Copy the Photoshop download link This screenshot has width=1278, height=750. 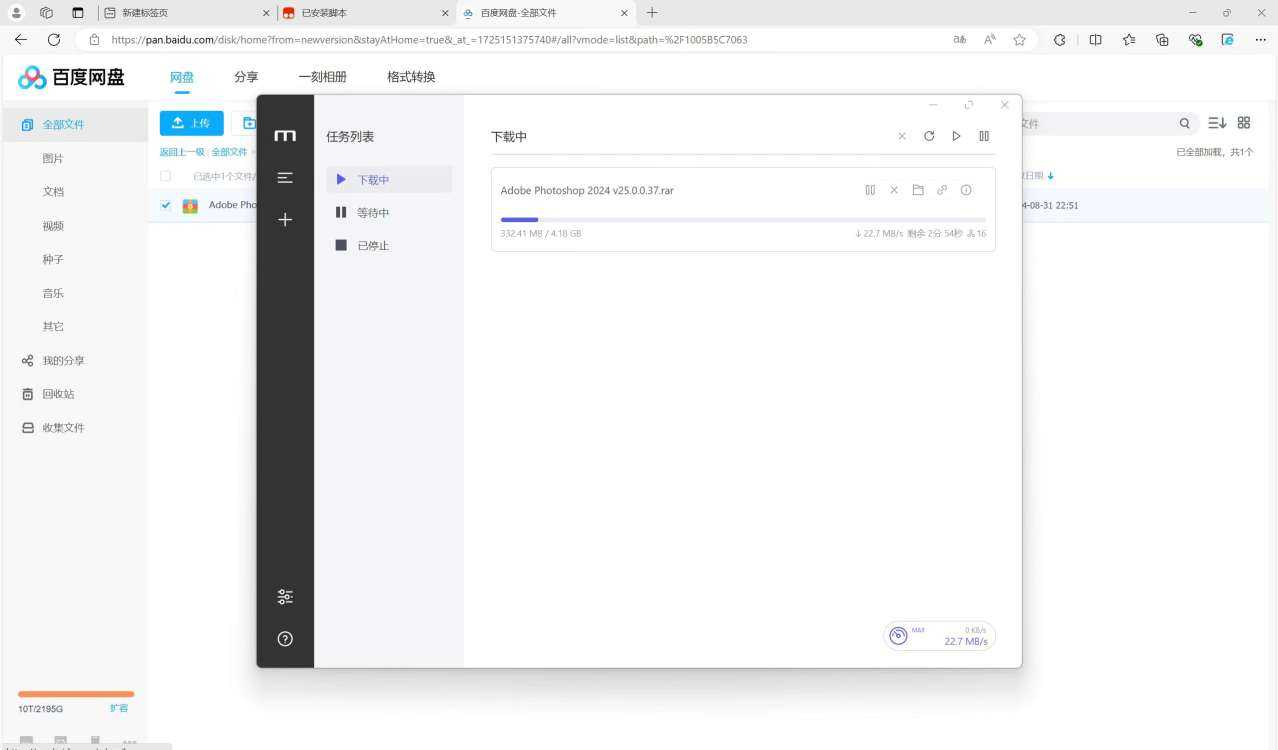942,190
